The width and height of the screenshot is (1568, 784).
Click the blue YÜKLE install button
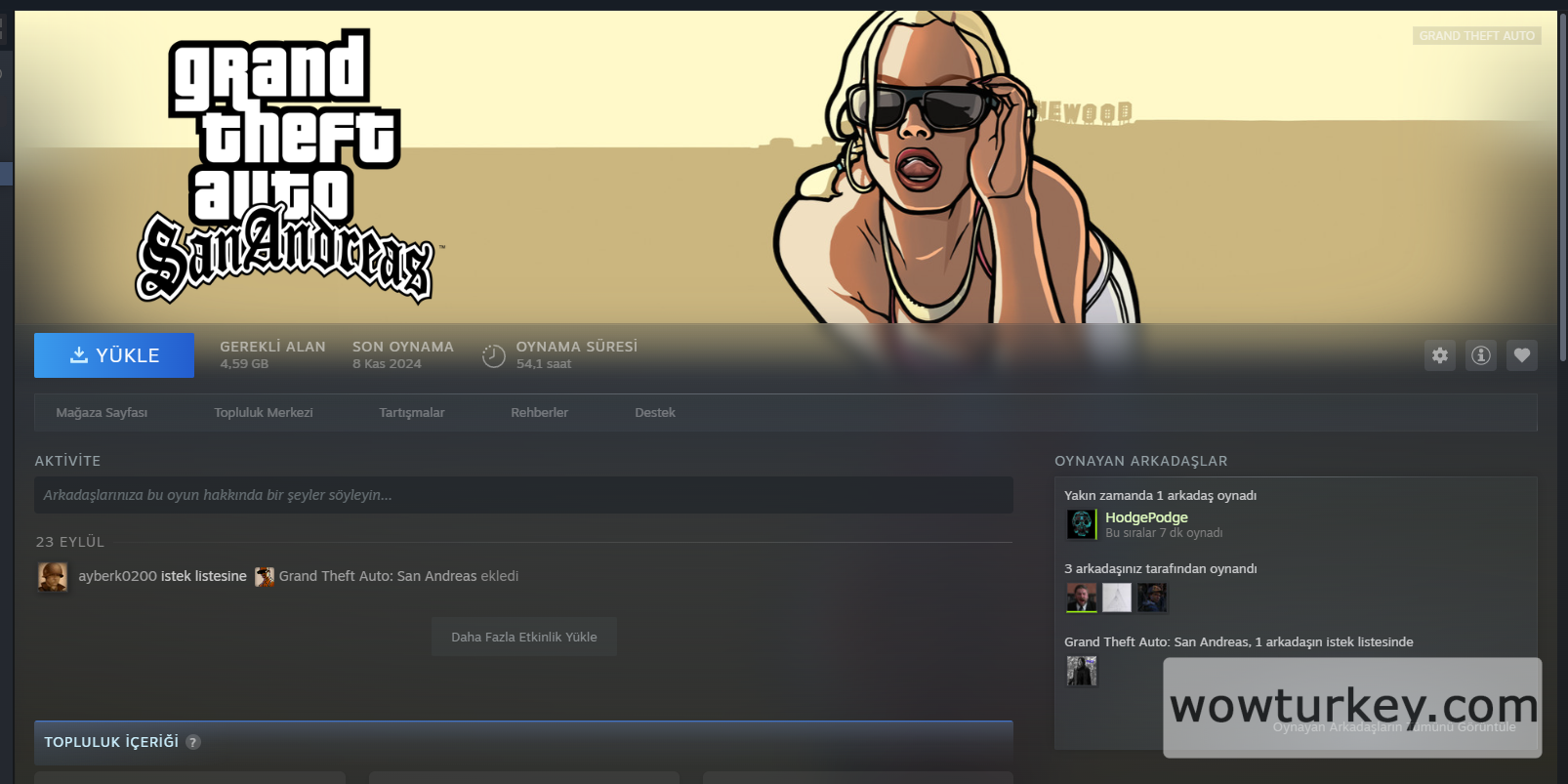pyautogui.click(x=114, y=355)
